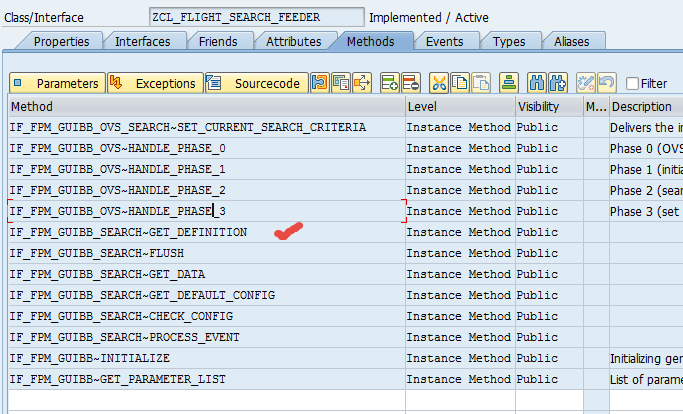Click the Exceptions button
683x414 pixels.
click(x=154, y=83)
